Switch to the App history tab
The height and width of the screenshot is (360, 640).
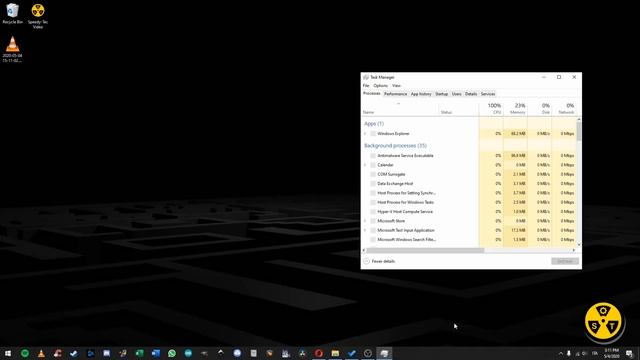(x=421, y=94)
